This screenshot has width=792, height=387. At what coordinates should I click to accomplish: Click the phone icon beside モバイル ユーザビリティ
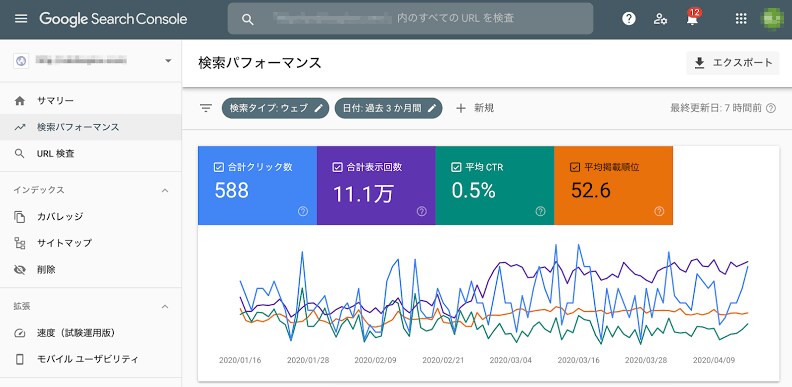click(x=20, y=359)
